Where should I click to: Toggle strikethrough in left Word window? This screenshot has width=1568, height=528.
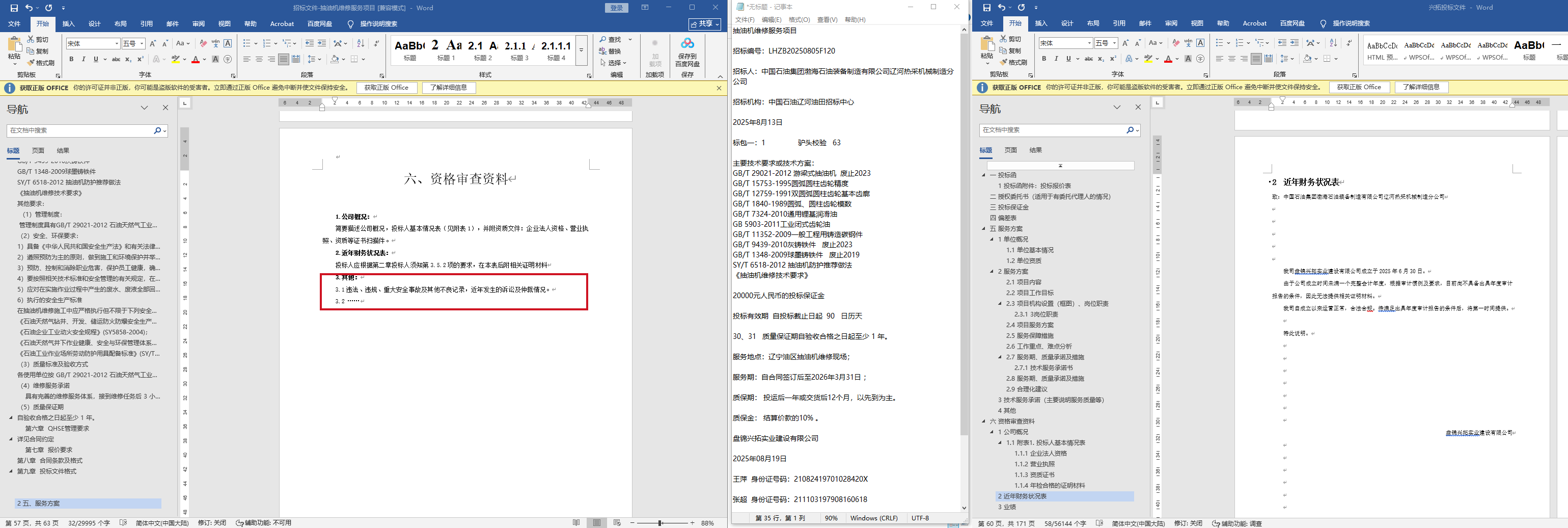(116, 59)
